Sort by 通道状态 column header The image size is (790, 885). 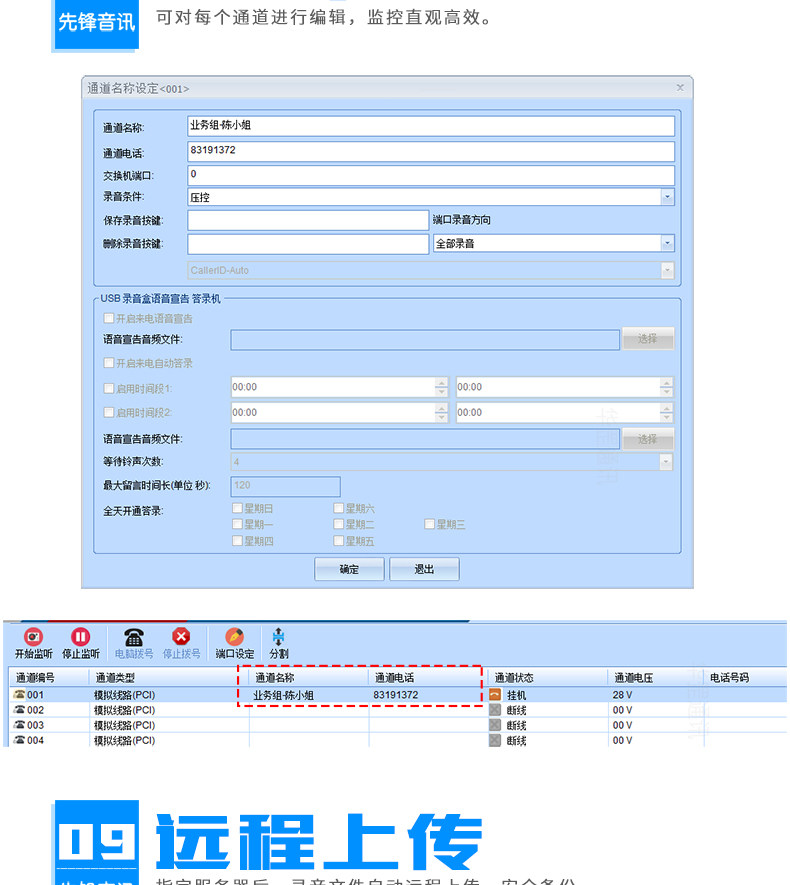[x=514, y=677]
